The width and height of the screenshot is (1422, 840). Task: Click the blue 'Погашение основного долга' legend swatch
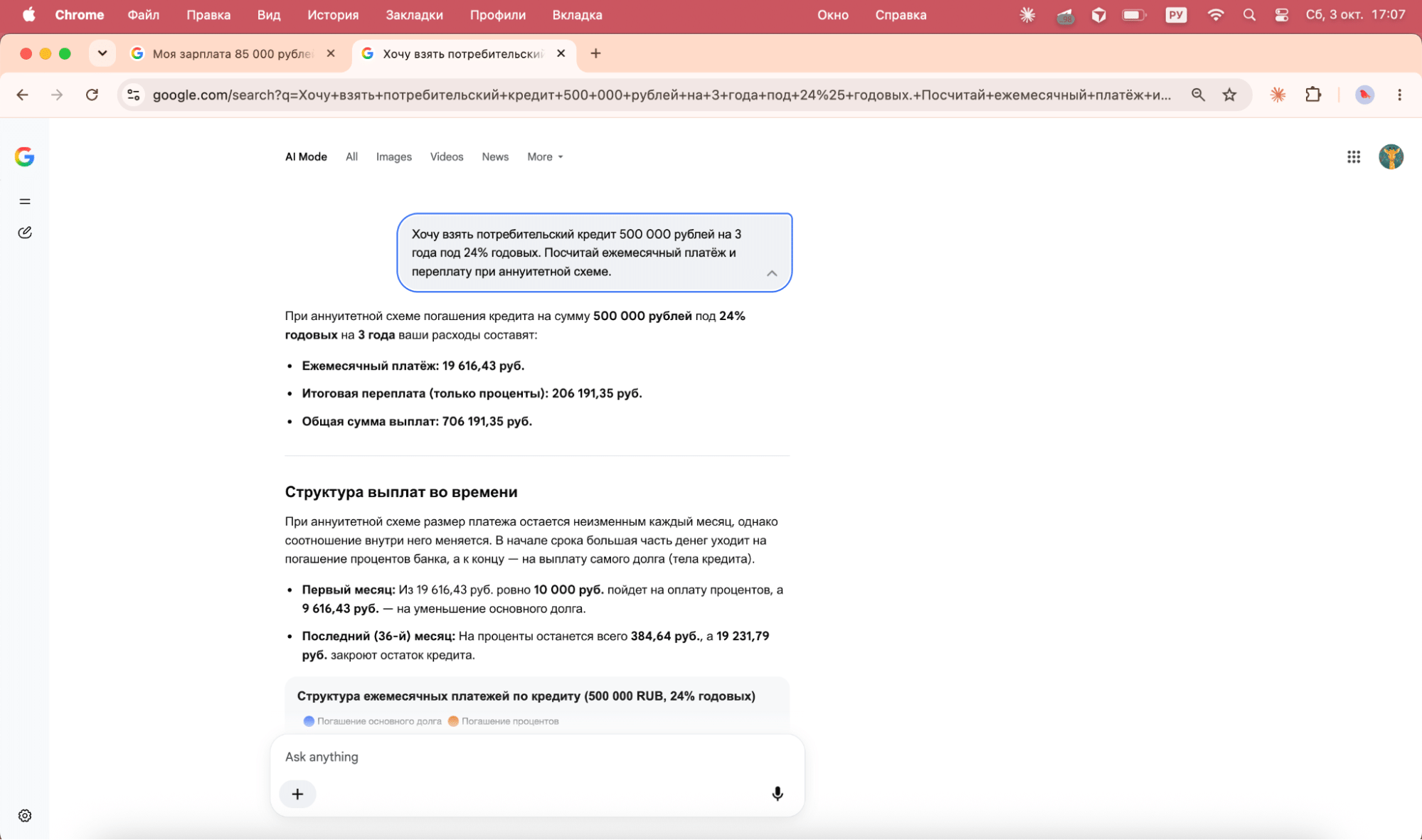click(x=309, y=721)
